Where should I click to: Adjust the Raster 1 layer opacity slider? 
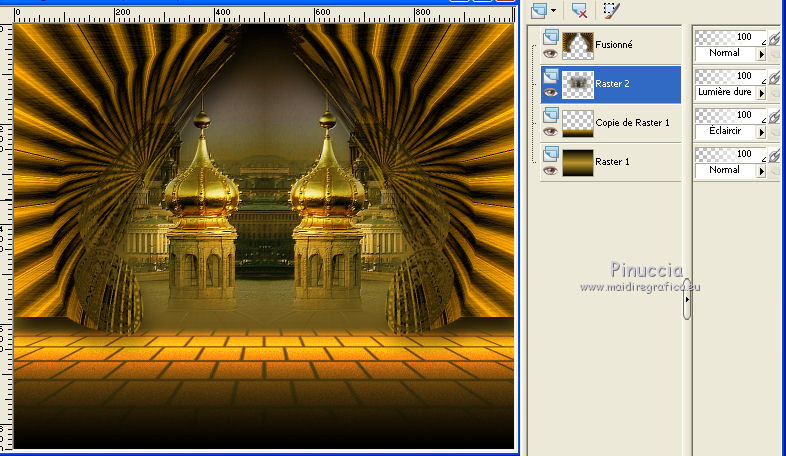(x=731, y=154)
